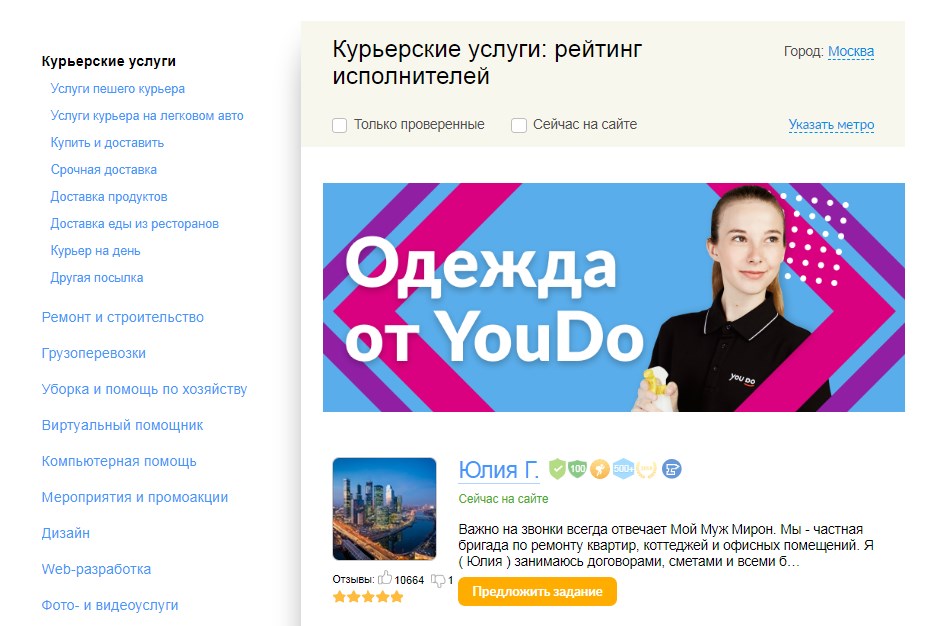This screenshot has width=943, height=626.
Task: Click the blue '500+' hexagon badge
Action: tap(624, 468)
